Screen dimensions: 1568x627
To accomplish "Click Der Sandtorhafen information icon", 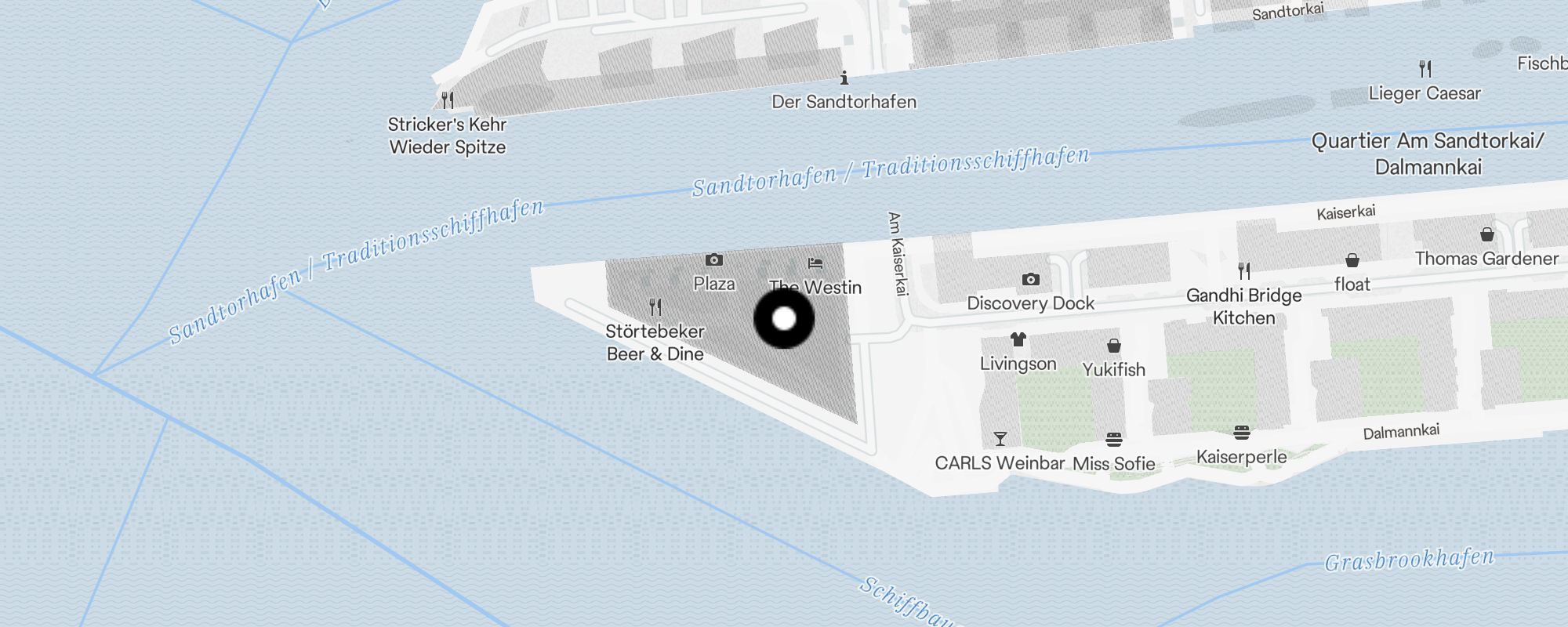I will [x=844, y=78].
